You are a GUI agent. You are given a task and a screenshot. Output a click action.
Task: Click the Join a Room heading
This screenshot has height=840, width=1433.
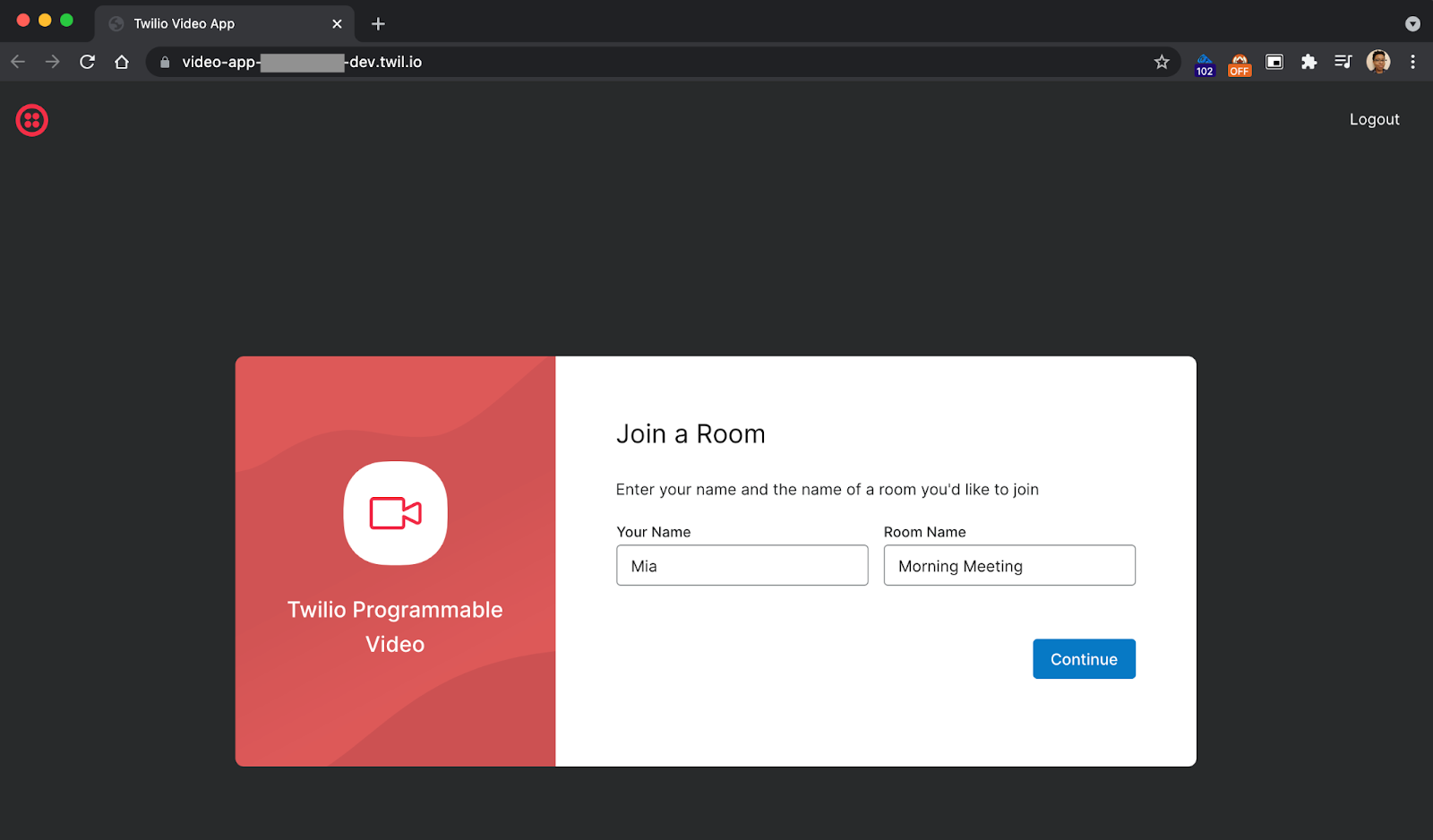[691, 433]
